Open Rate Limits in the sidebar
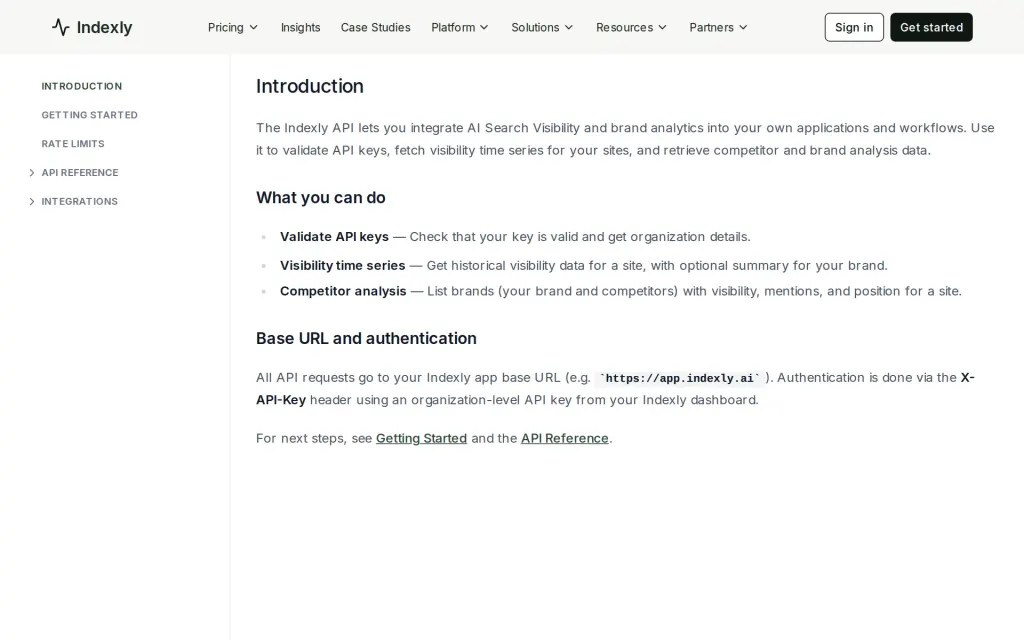The height and width of the screenshot is (640, 1024). [72, 144]
